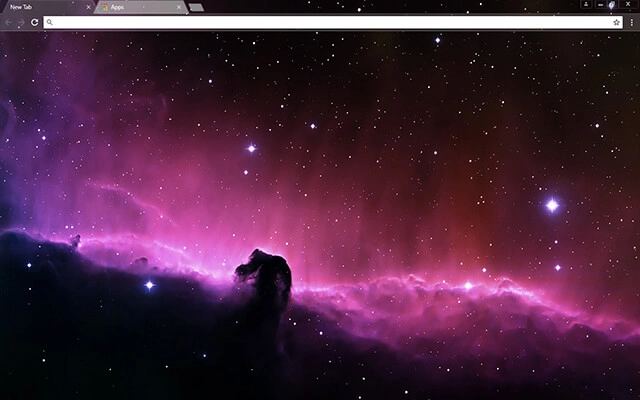Switch to the New Tab tab
Image resolution: width=640 pixels, height=400 pixels.
coord(48,7)
